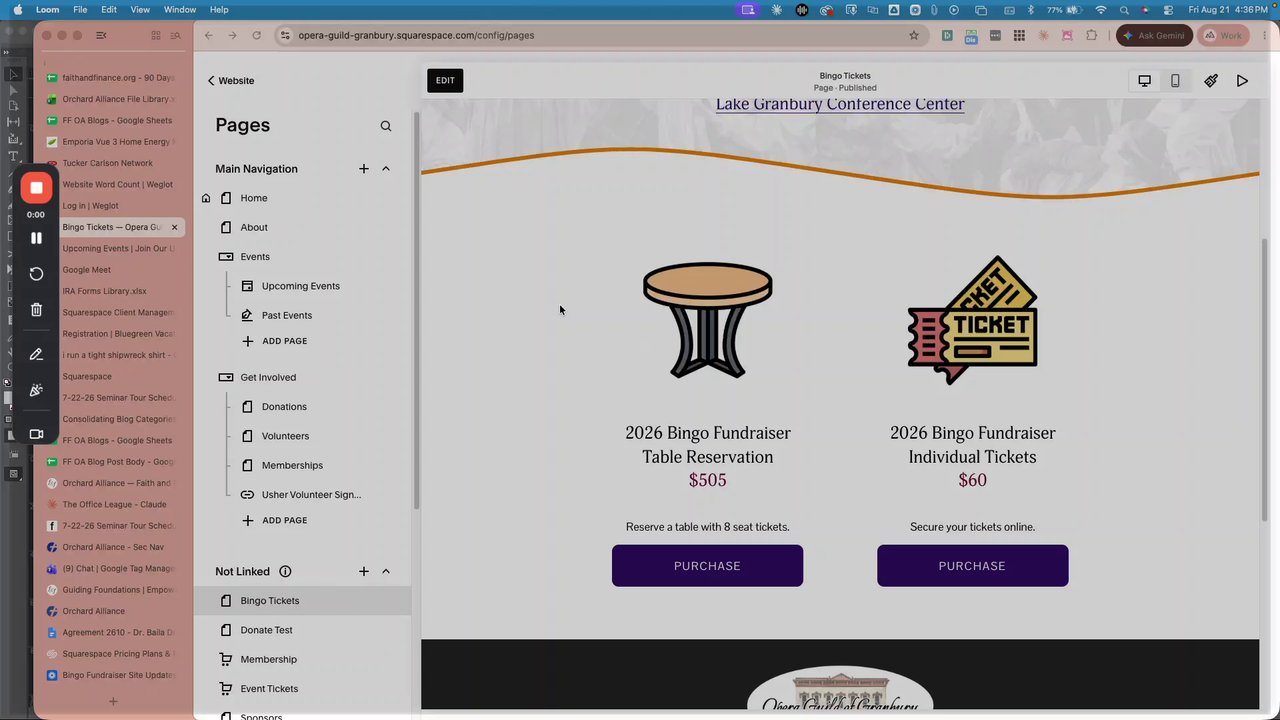Click ADD PAGE under Get Involved
1280x720 pixels.
click(275, 520)
